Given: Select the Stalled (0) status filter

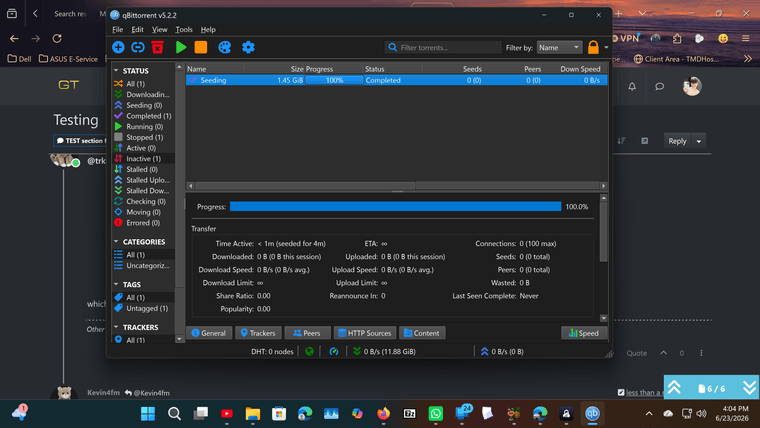Looking at the screenshot, I should tap(143, 169).
